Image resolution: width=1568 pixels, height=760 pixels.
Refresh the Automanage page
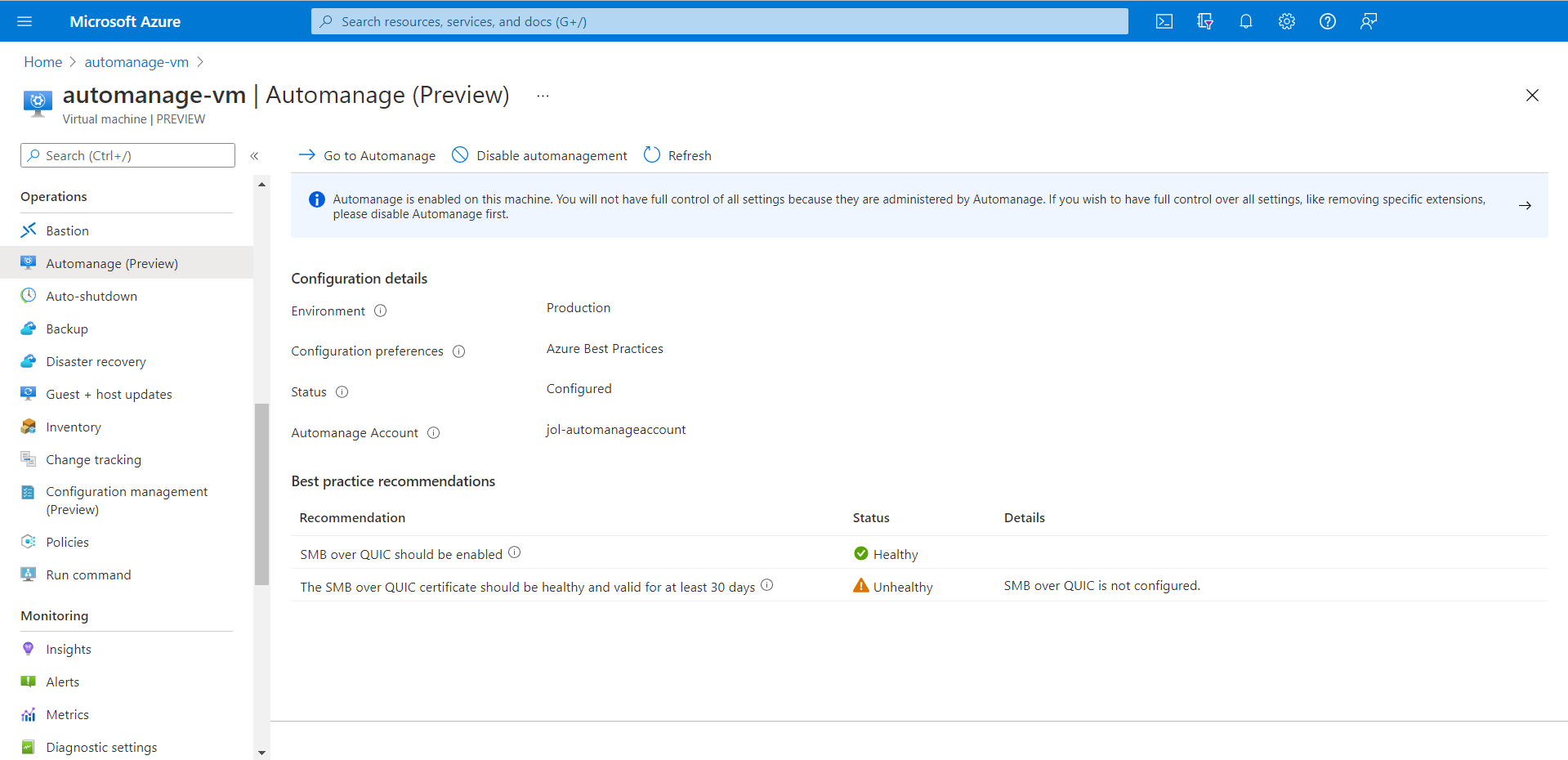click(x=677, y=155)
